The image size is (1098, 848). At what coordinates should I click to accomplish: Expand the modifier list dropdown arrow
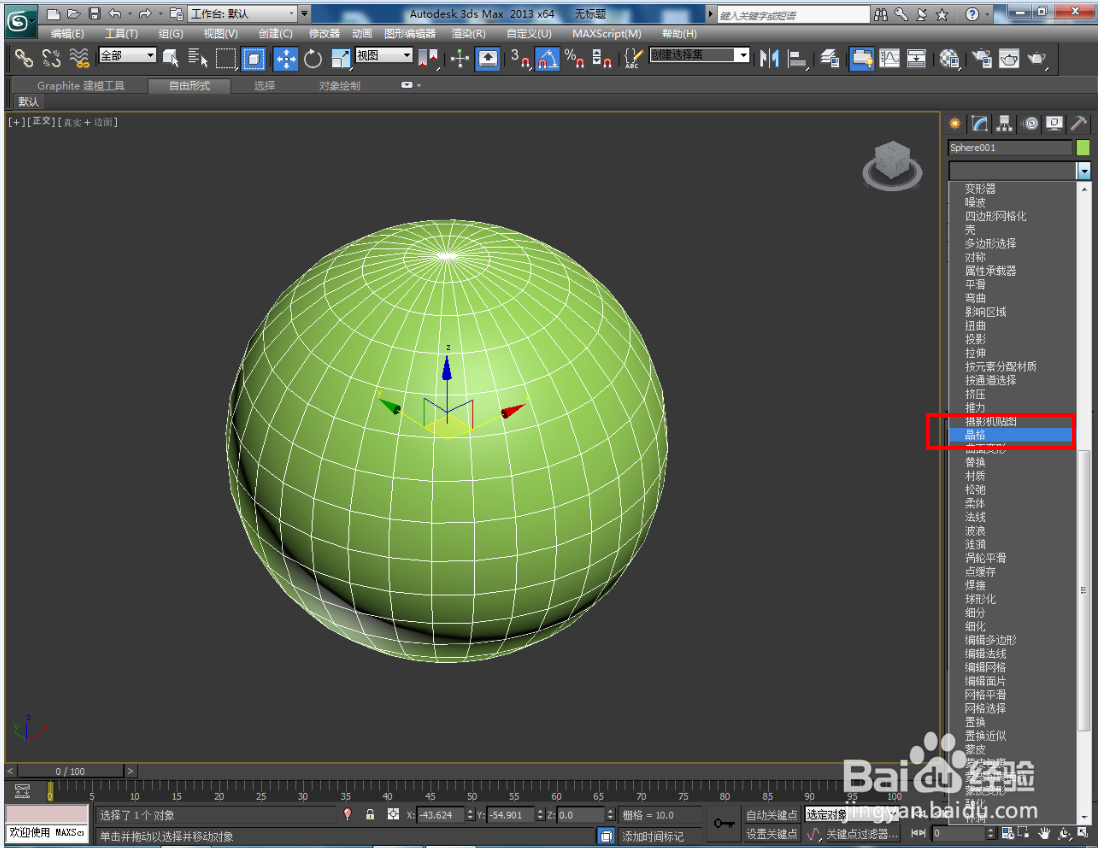[1083, 170]
